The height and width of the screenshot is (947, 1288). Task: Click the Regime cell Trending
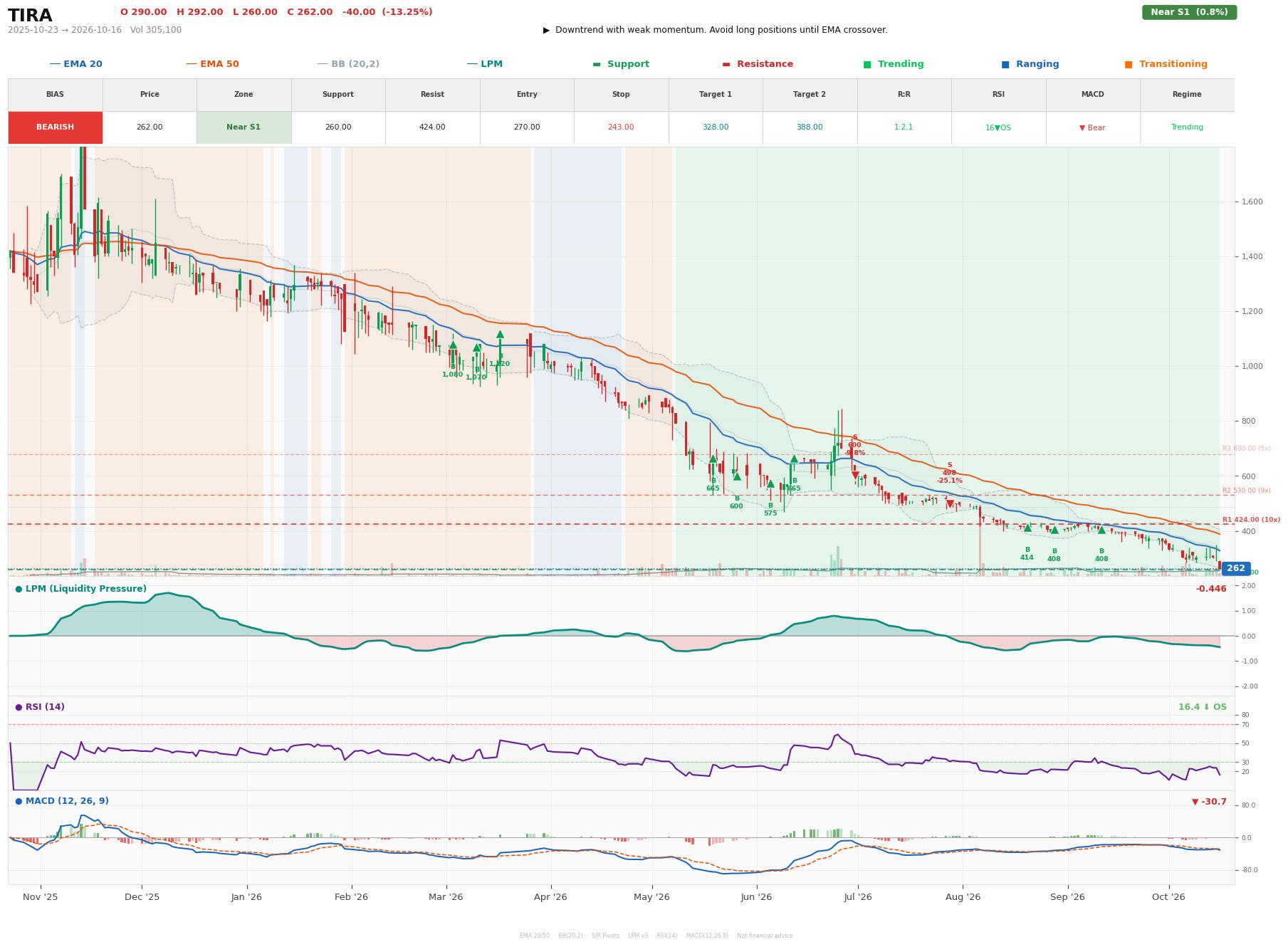[1187, 127]
